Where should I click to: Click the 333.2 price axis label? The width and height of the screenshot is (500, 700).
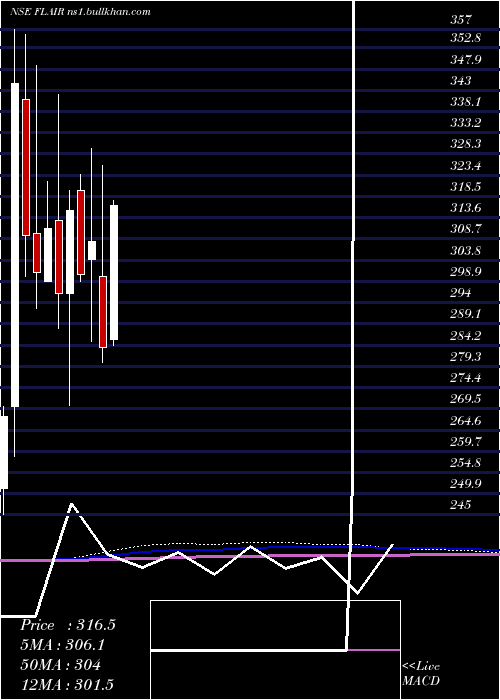click(x=465, y=123)
